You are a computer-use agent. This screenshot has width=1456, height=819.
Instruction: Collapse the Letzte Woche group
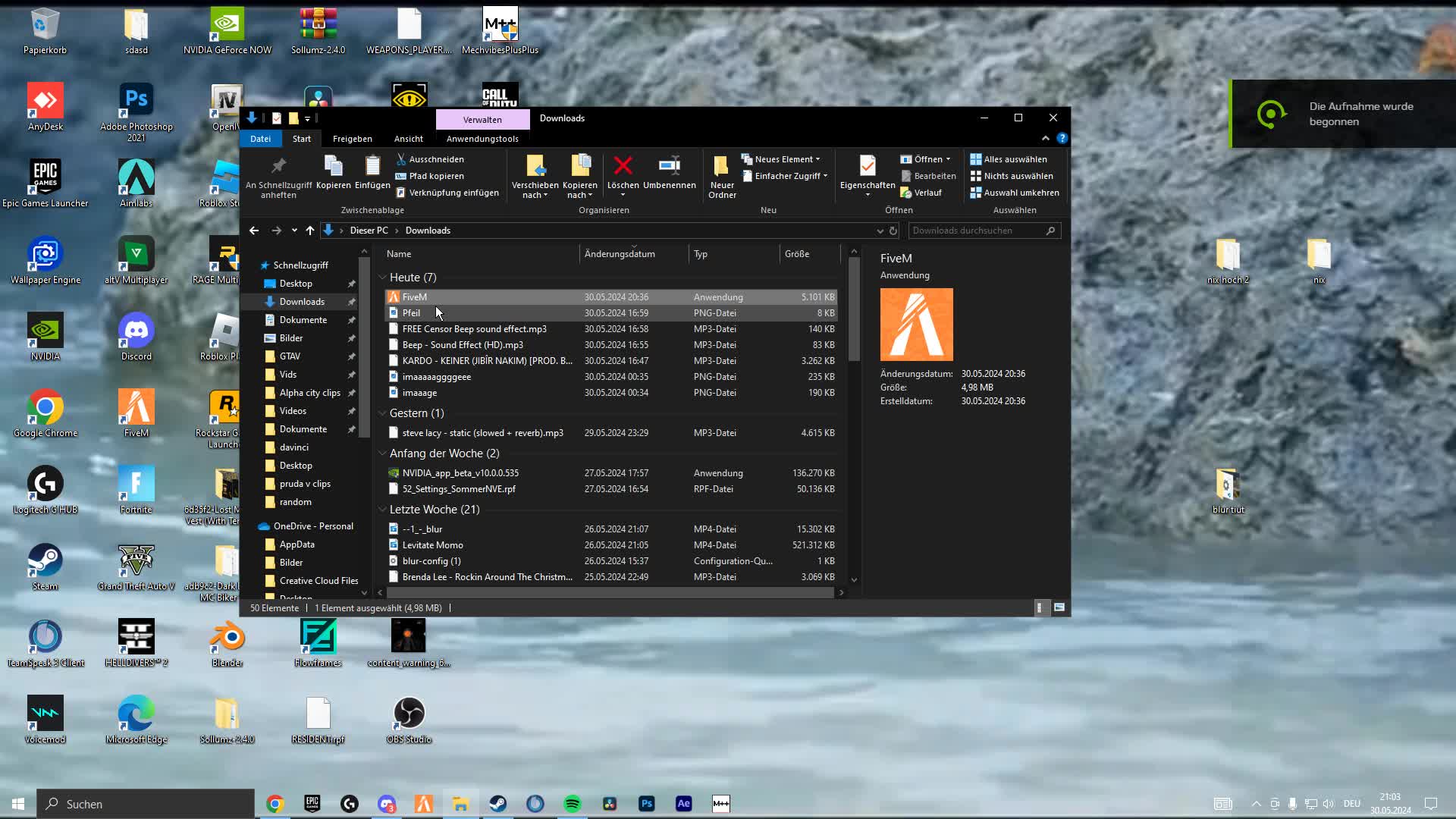(x=383, y=509)
